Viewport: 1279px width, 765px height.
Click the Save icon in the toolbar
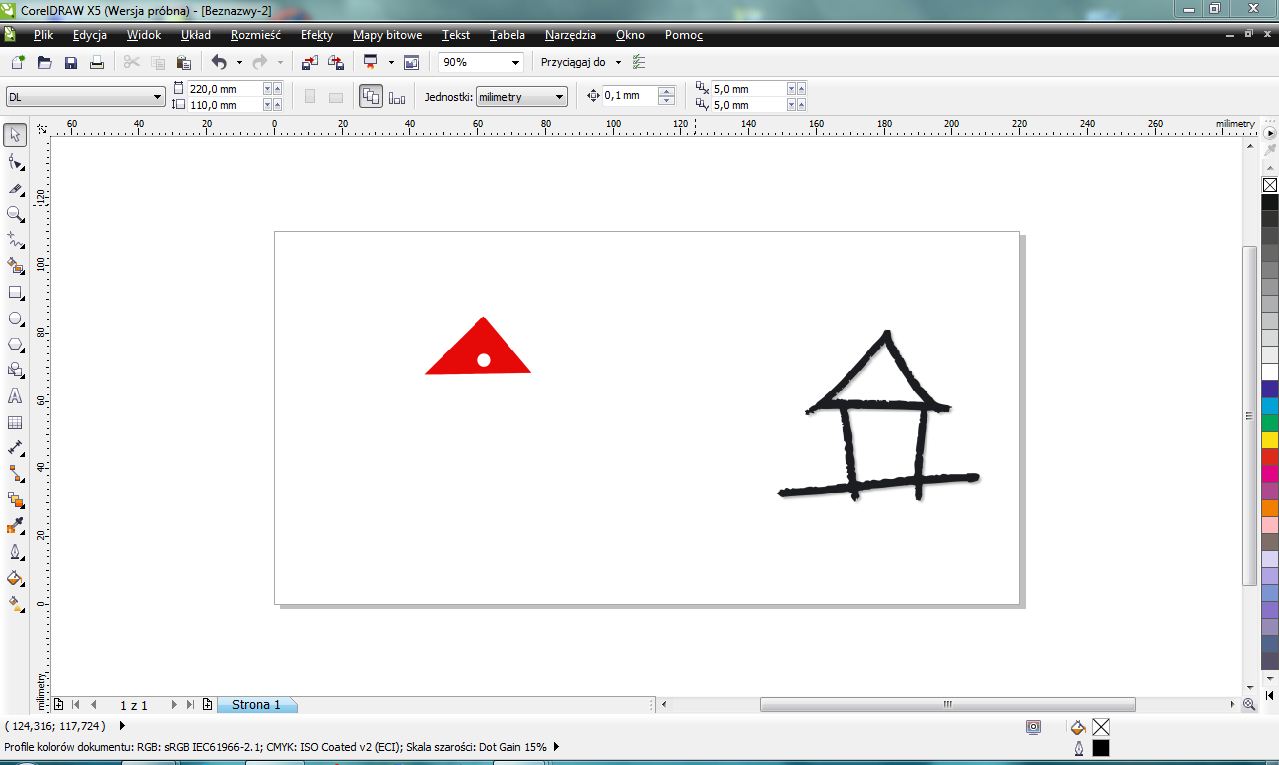click(71, 63)
